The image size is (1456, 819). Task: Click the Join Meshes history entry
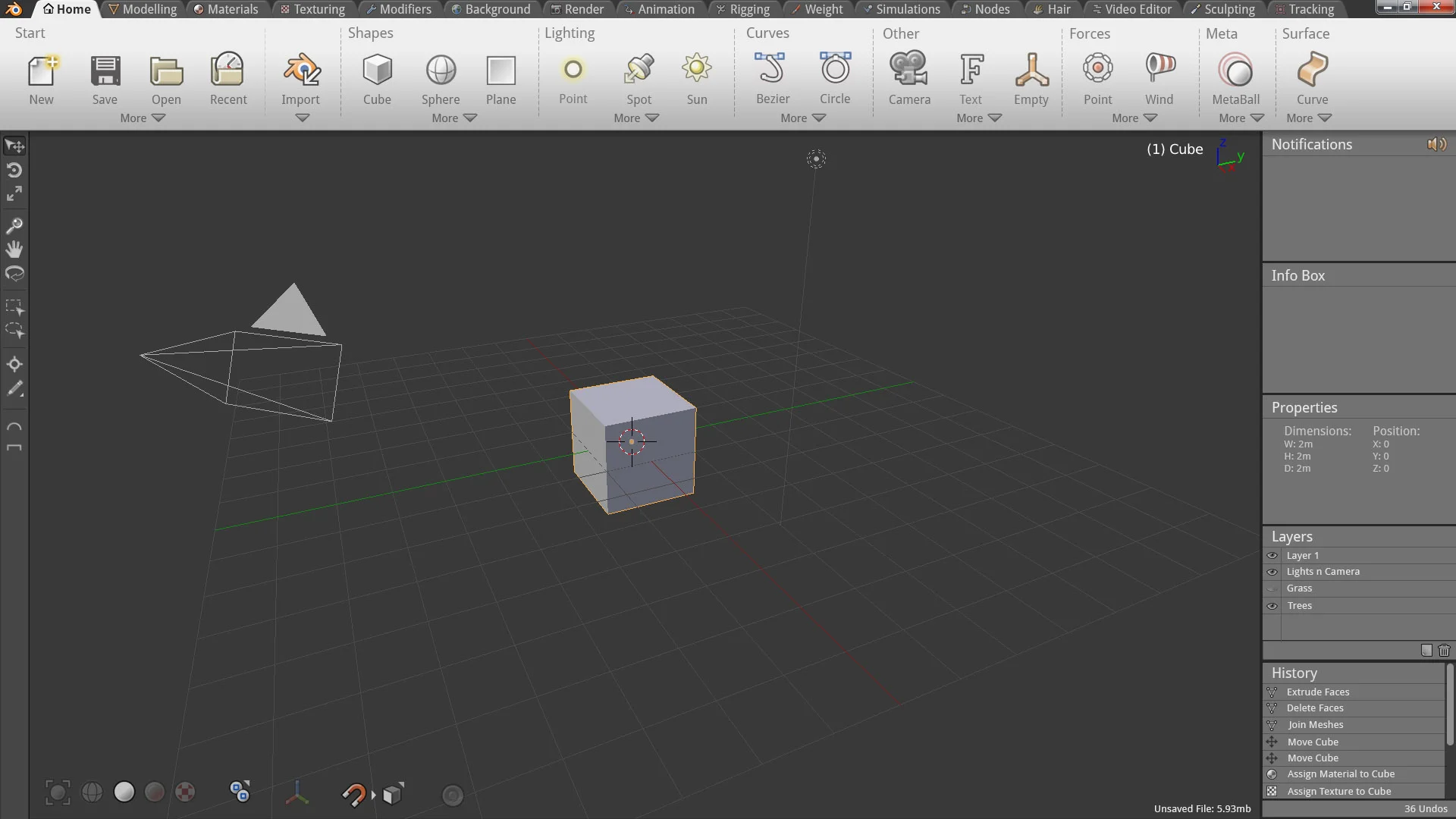pyautogui.click(x=1315, y=725)
